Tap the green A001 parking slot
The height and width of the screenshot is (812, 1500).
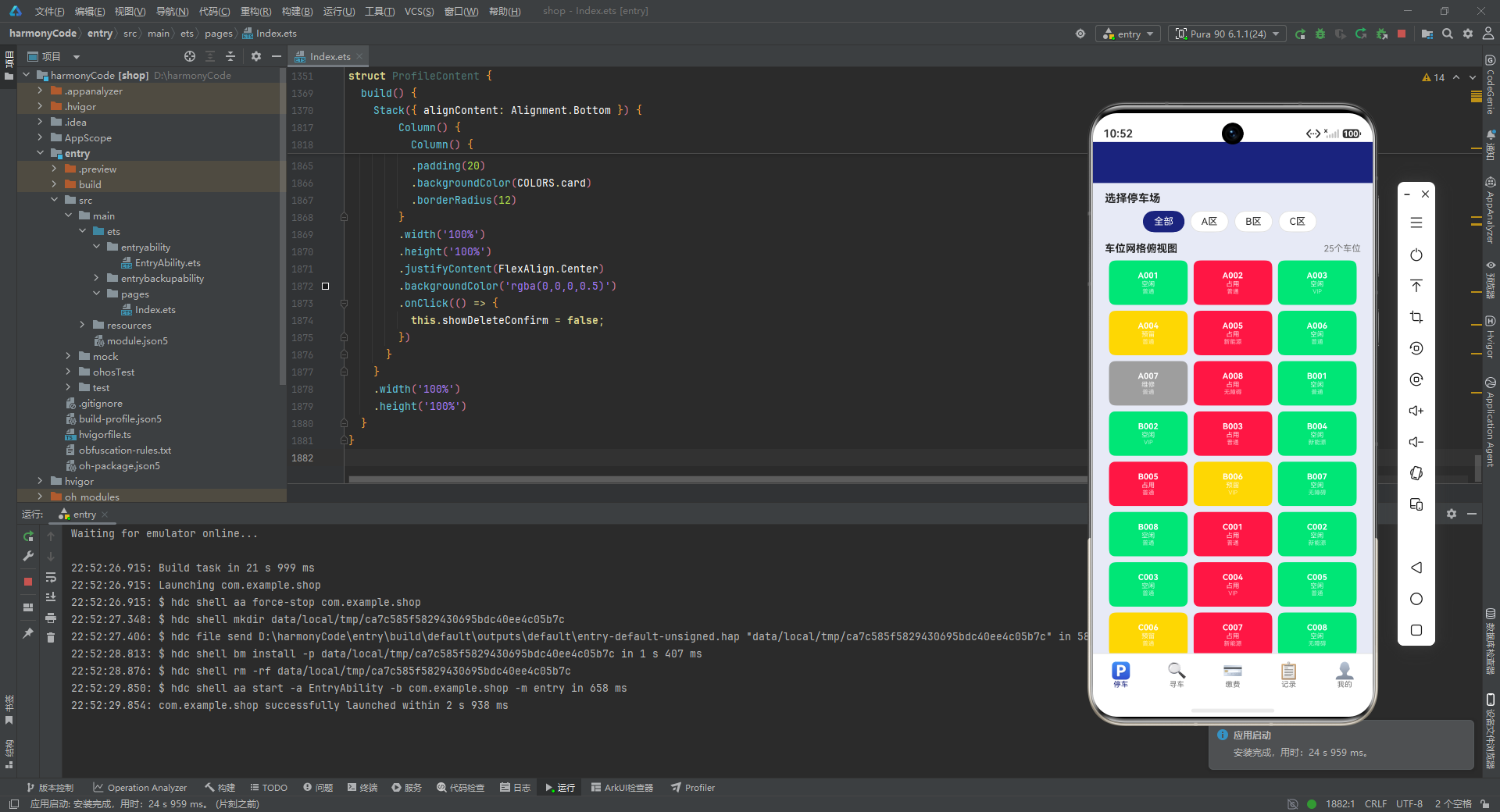tap(1148, 283)
